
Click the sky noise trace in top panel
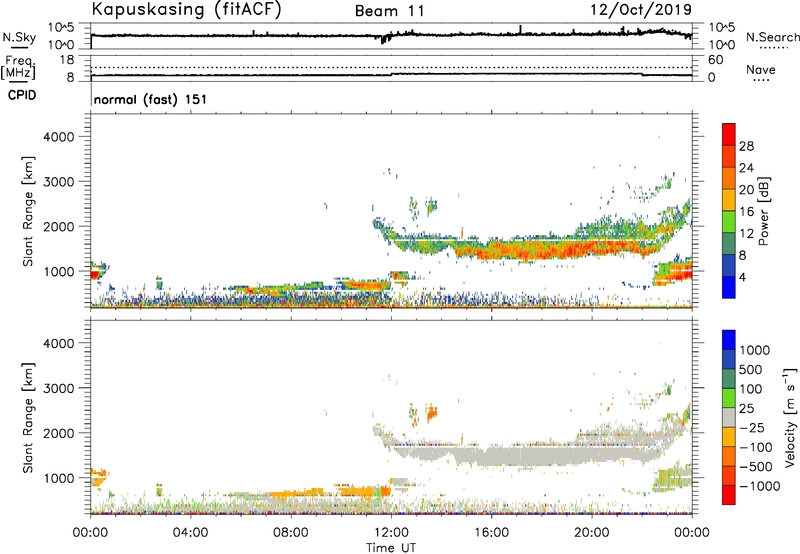(x=391, y=35)
